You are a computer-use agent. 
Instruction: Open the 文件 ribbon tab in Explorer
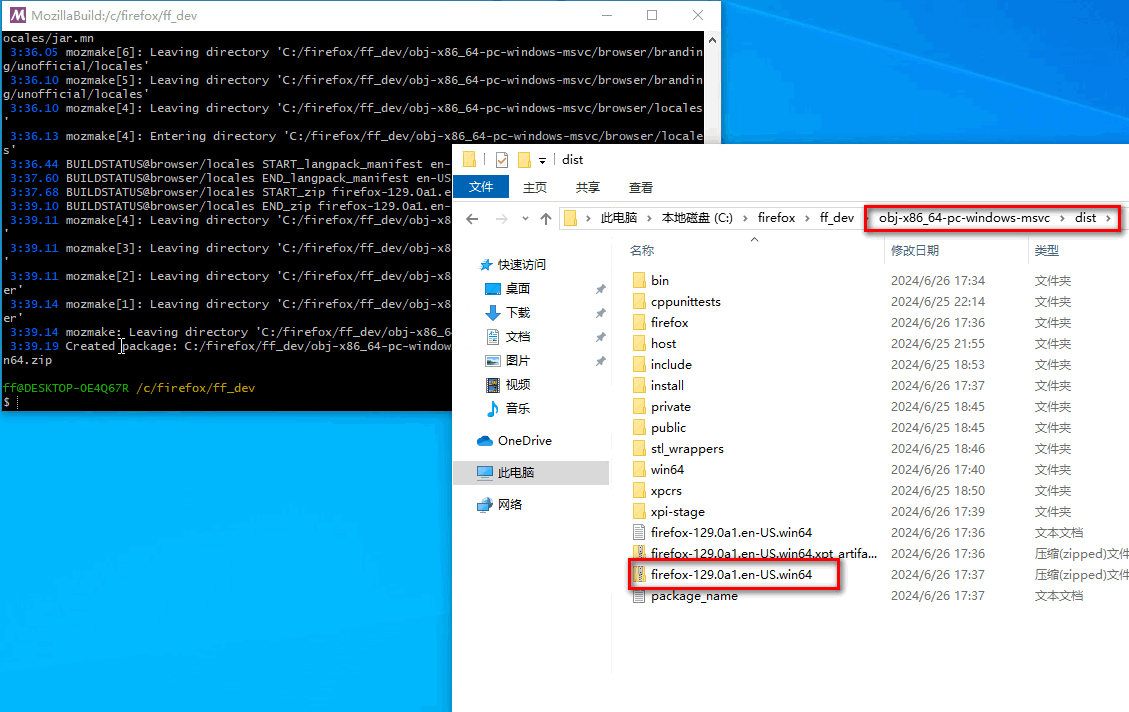(481, 187)
